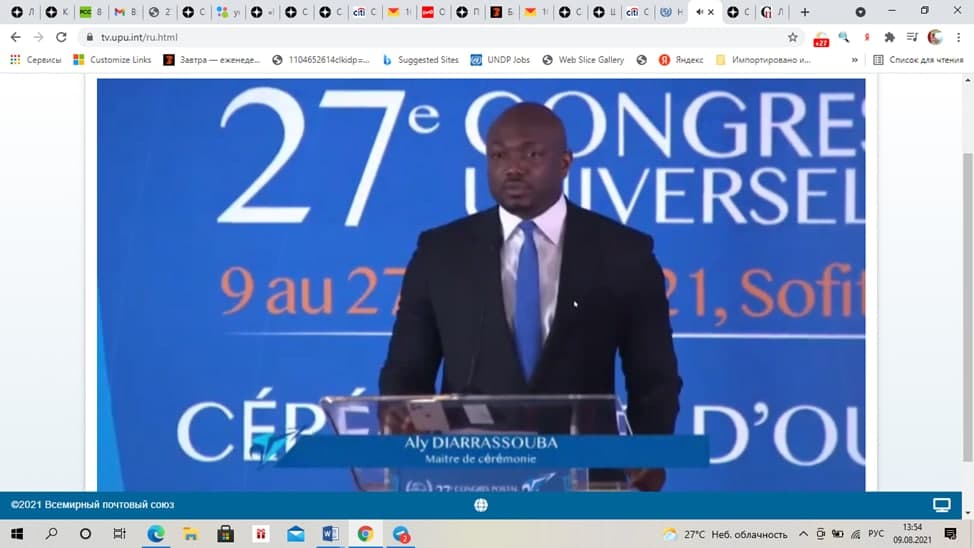Screen dimensions: 974x548
Task: Open the red +27 extension
Action: [x=821, y=39]
